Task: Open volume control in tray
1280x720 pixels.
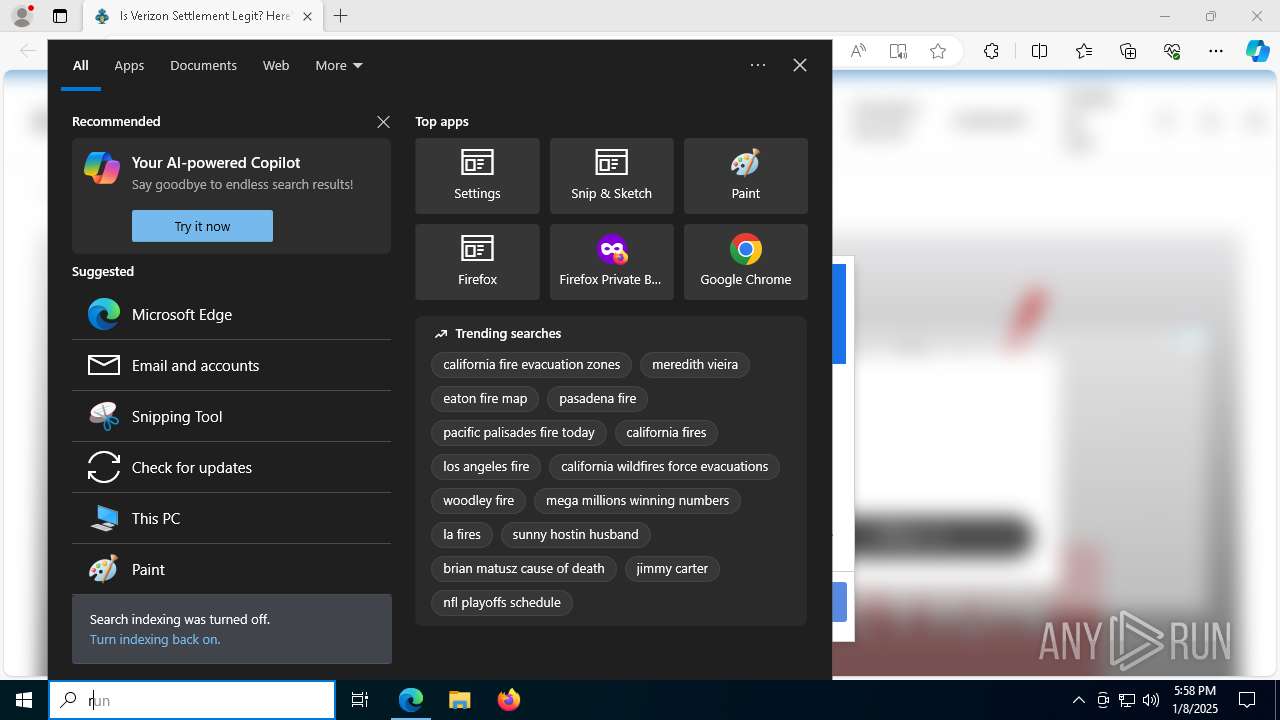Action: click(x=1150, y=700)
